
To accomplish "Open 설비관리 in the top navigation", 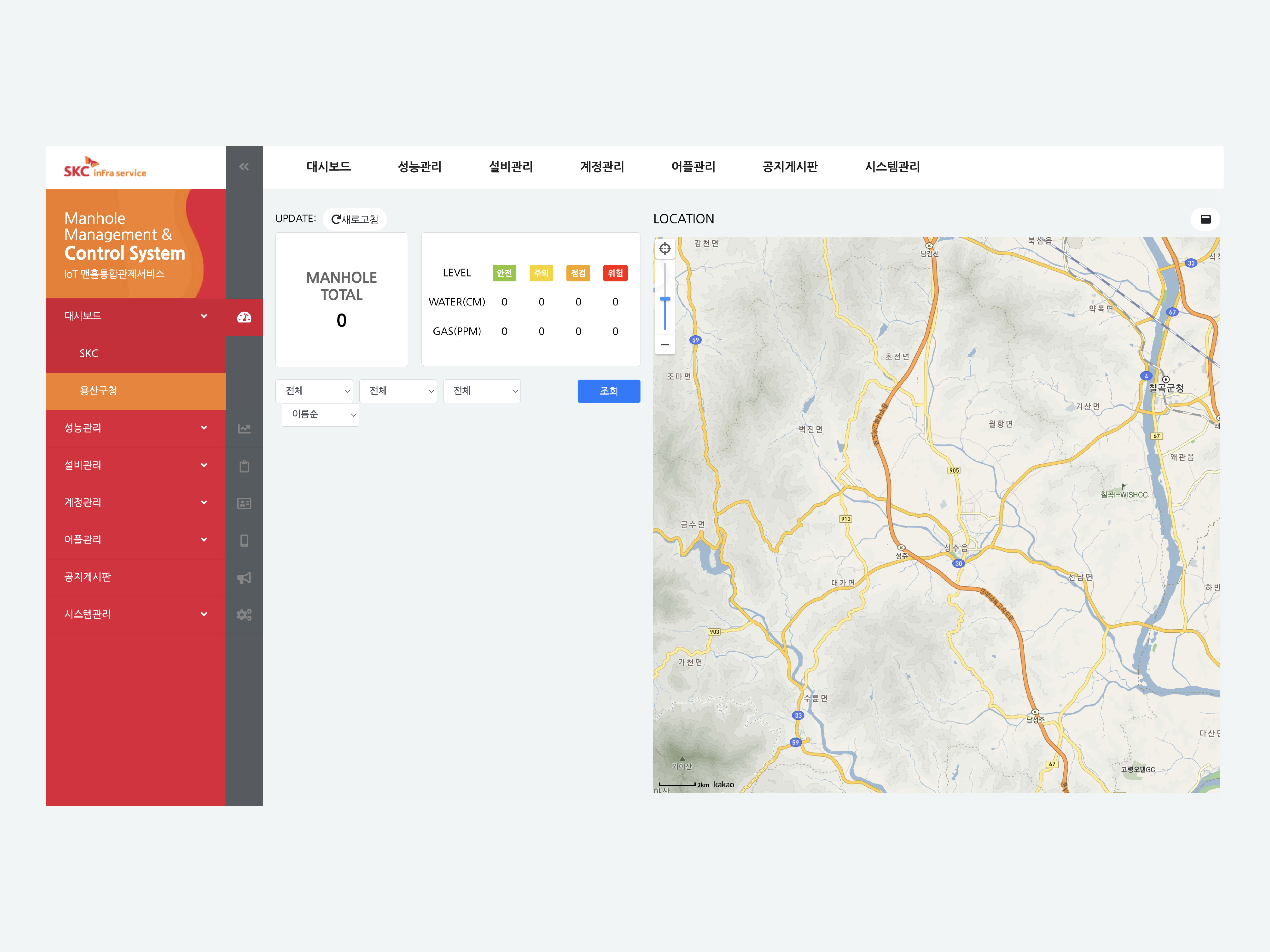I will (511, 167).
